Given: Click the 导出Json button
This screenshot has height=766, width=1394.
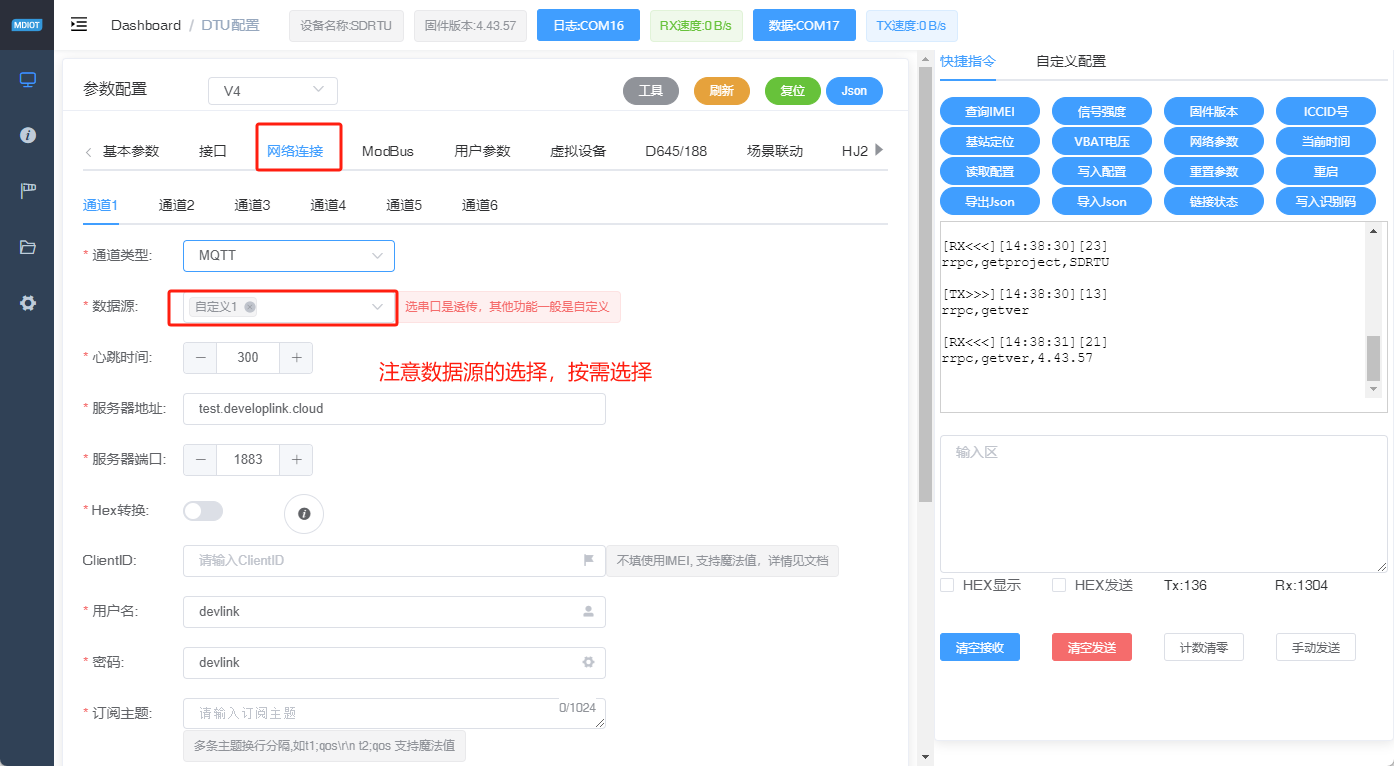Looking at the screenshot, I should pos(990,201).
